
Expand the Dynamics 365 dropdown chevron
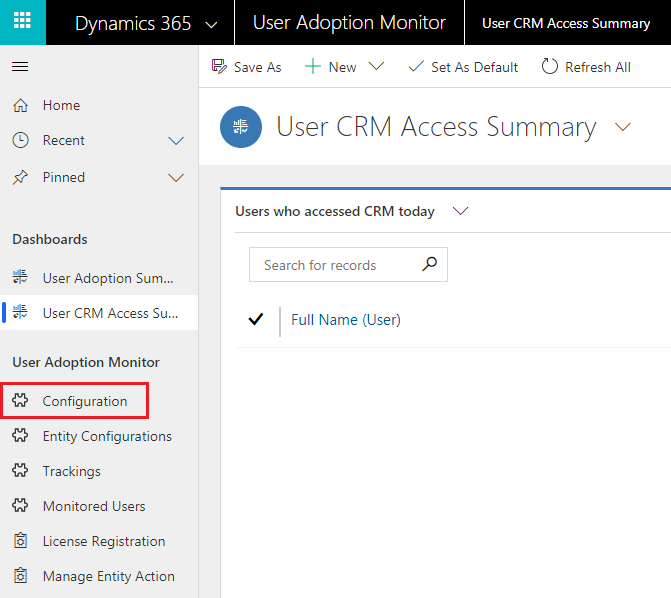pos(211,25)
